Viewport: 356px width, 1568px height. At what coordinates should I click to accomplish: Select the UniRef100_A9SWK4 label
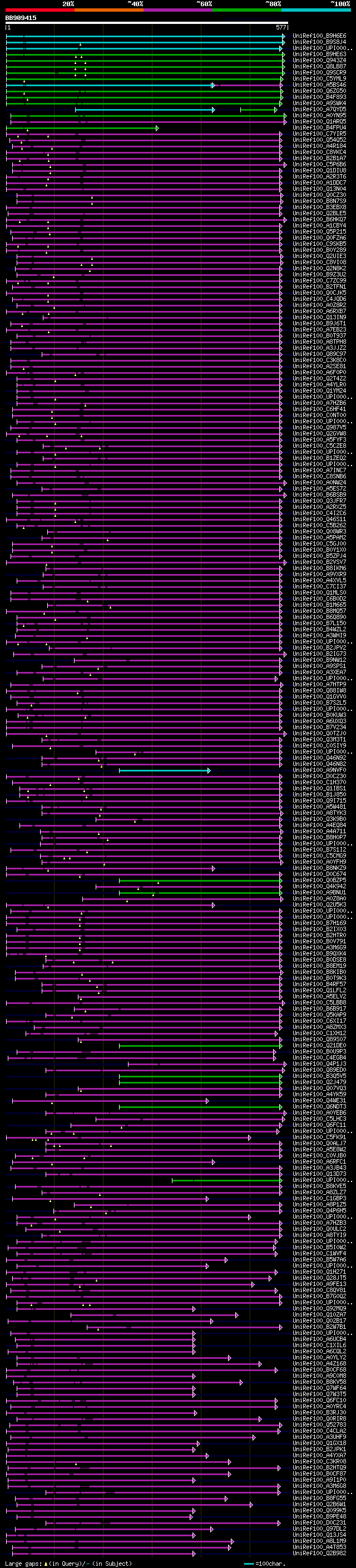pos(319,103)
